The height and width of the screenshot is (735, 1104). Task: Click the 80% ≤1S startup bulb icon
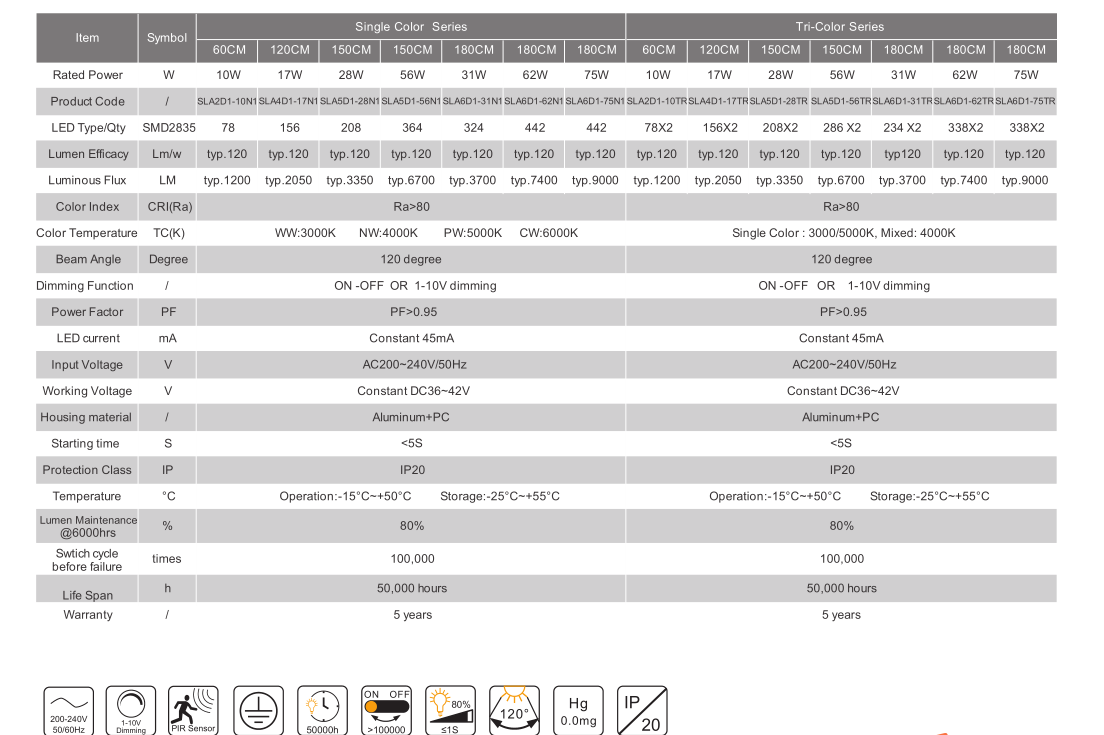pyautogui.click(x=450, y=711)
